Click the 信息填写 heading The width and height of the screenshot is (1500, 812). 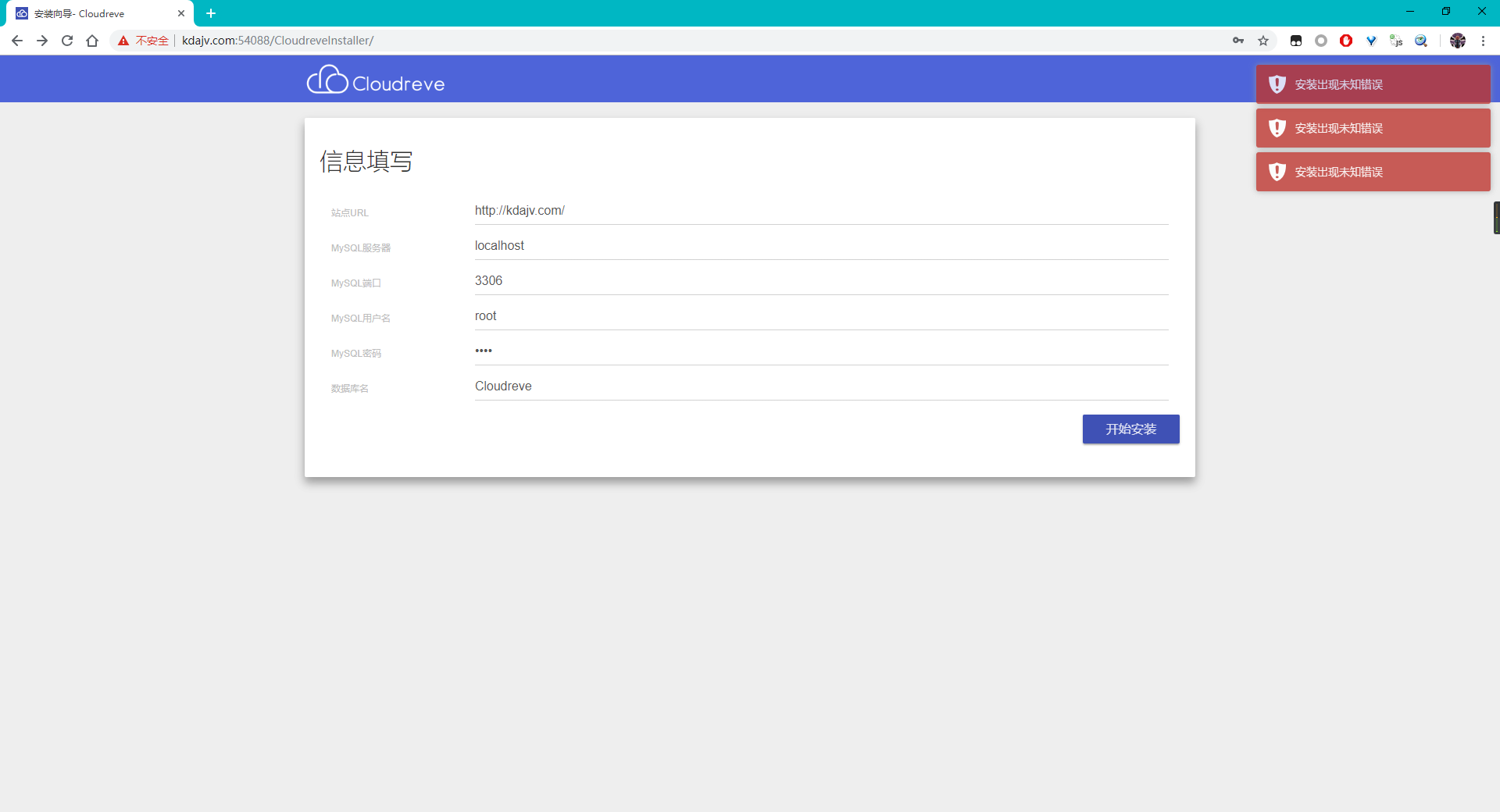pos(366,162)
